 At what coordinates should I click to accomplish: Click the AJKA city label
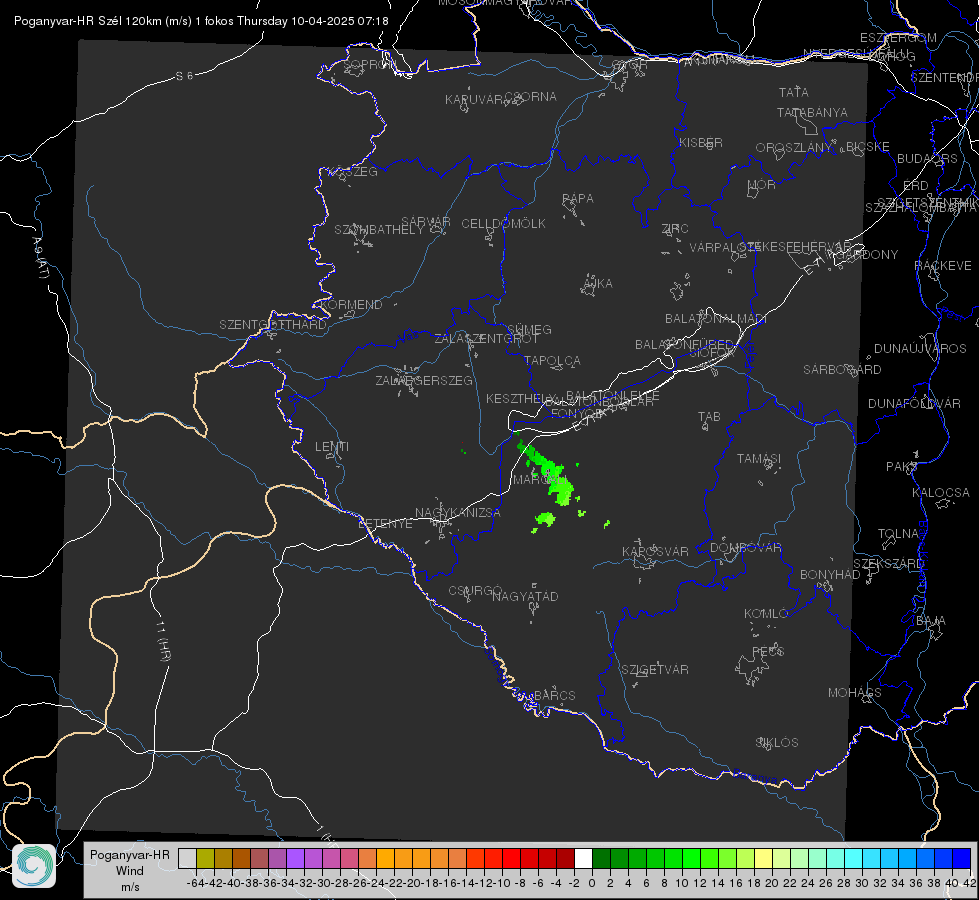coord(597,284)
